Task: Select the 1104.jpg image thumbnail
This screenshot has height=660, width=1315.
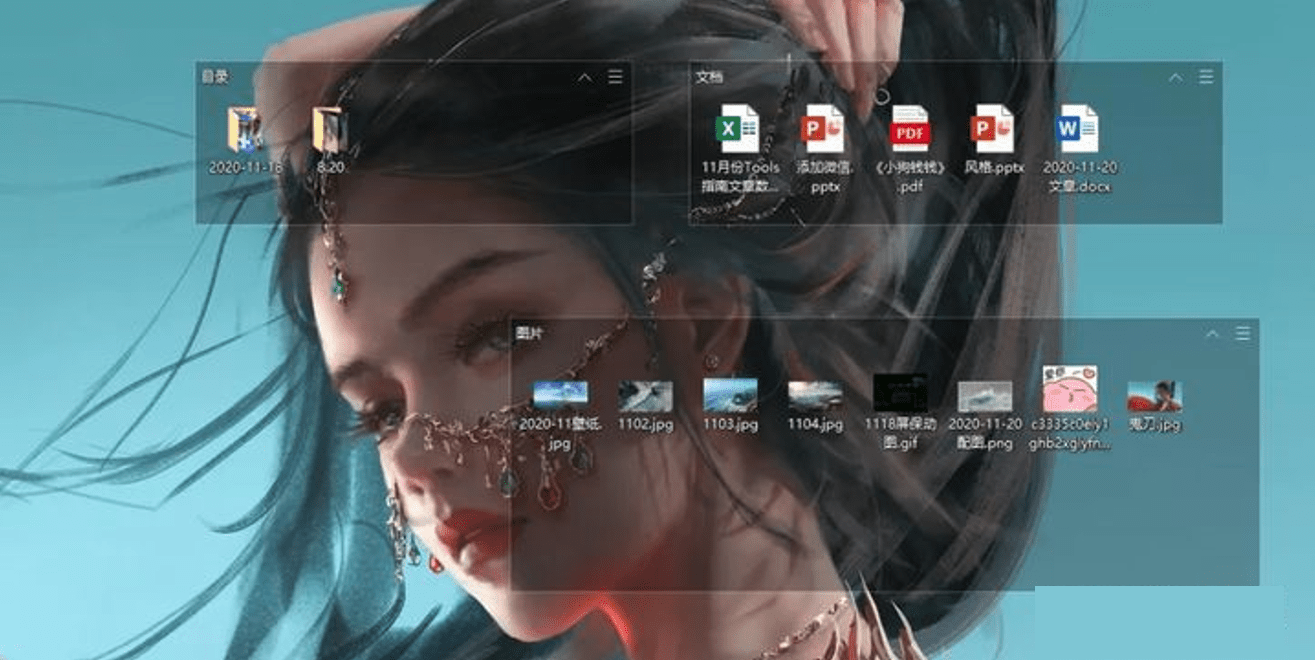Action: coord(815,395)
